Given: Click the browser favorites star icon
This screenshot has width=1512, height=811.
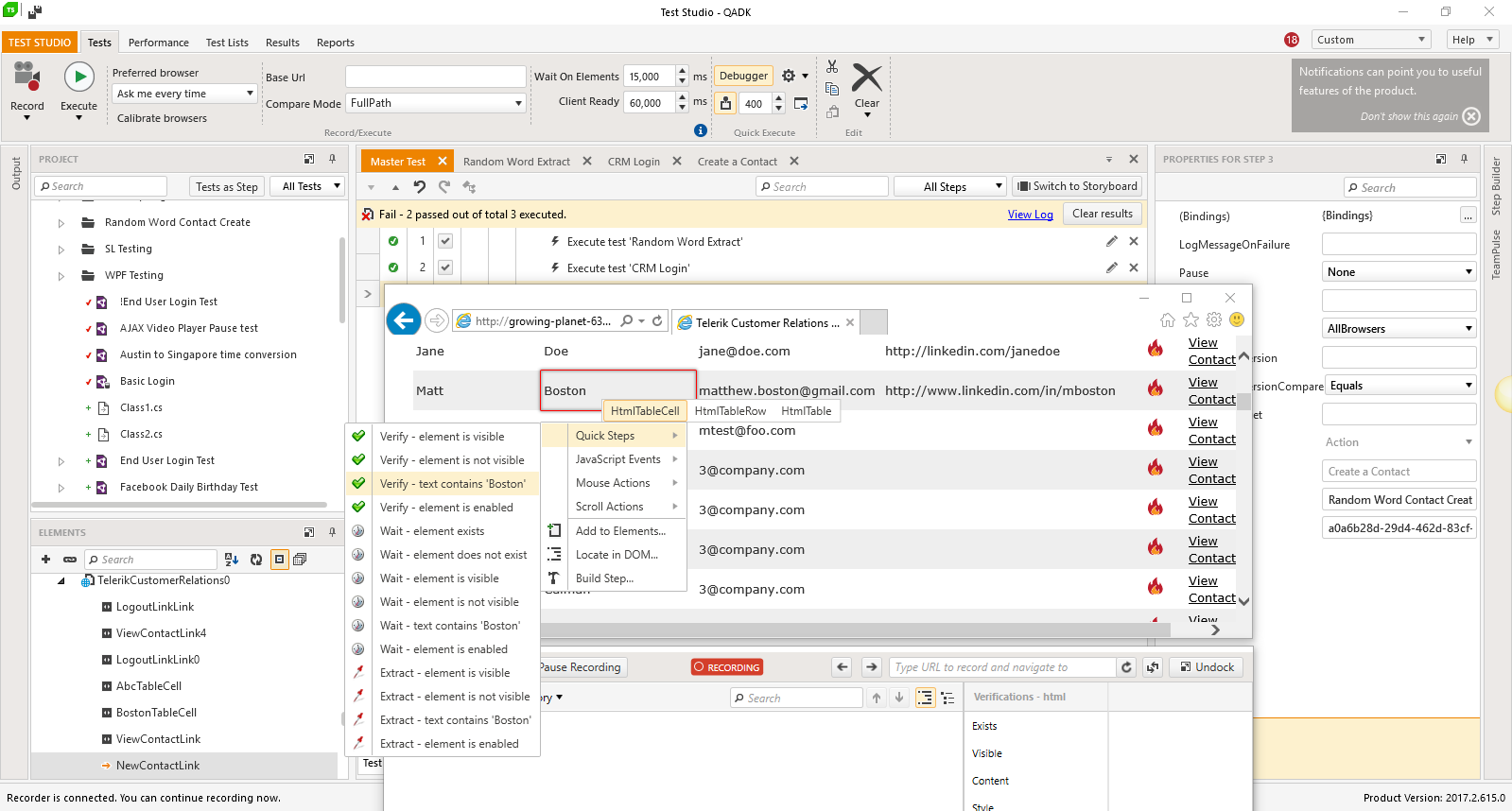Looking at the screenshot, I should (1190, 320).
